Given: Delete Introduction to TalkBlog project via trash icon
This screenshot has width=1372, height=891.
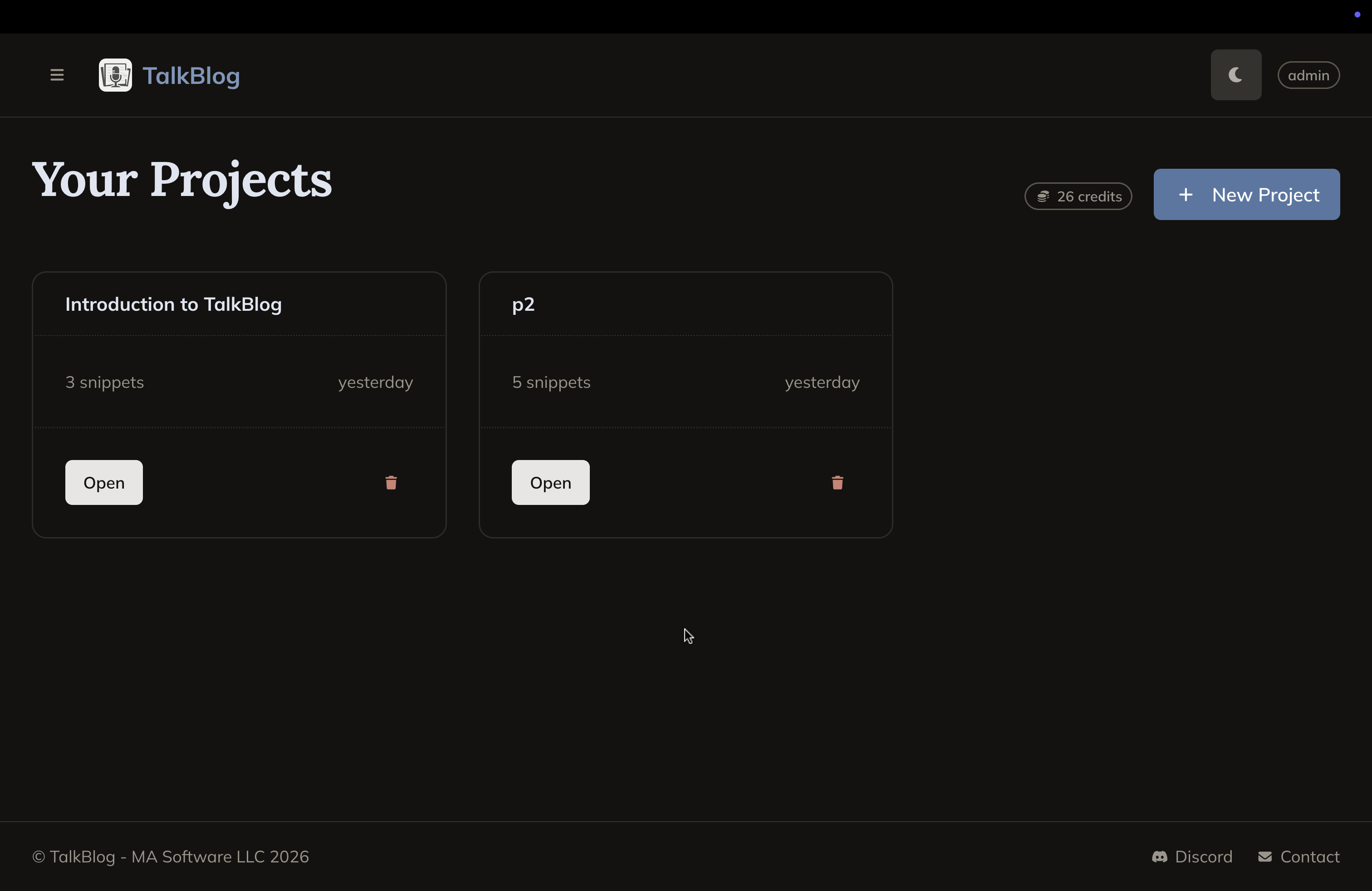Looking at the screenshot, I should pyautogui.click(x=391, y=482).
